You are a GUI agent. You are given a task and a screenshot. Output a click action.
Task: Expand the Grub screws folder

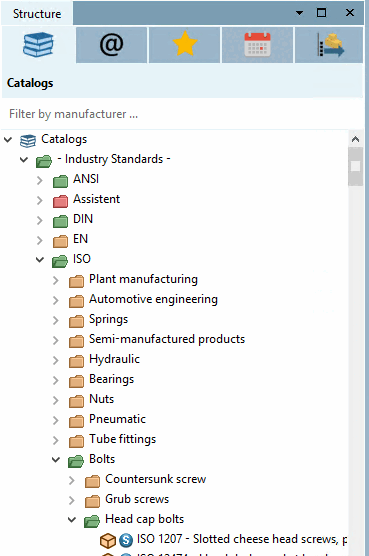(x=72, y=500)
